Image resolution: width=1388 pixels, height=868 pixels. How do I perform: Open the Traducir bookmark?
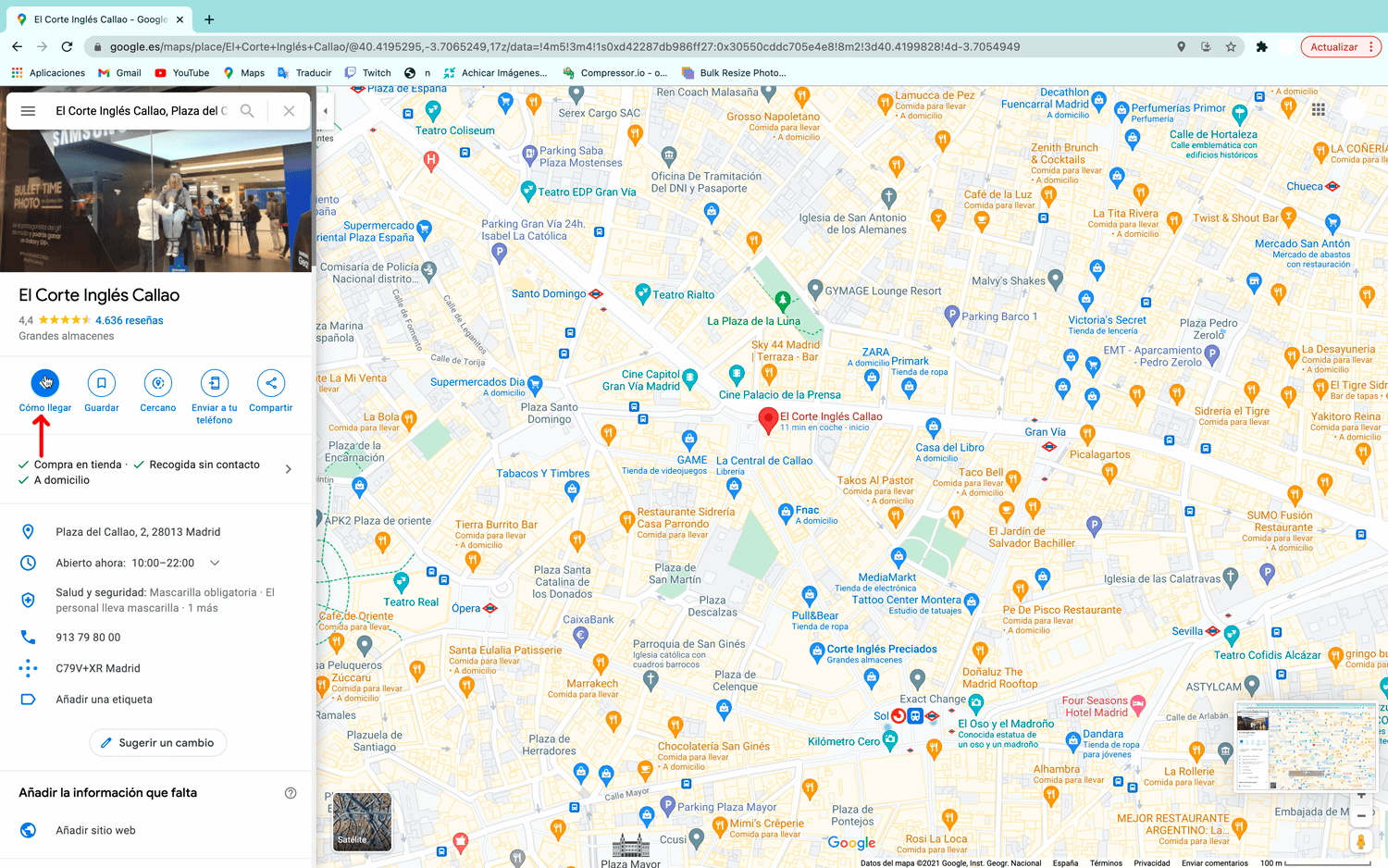[x=304, y=73]
